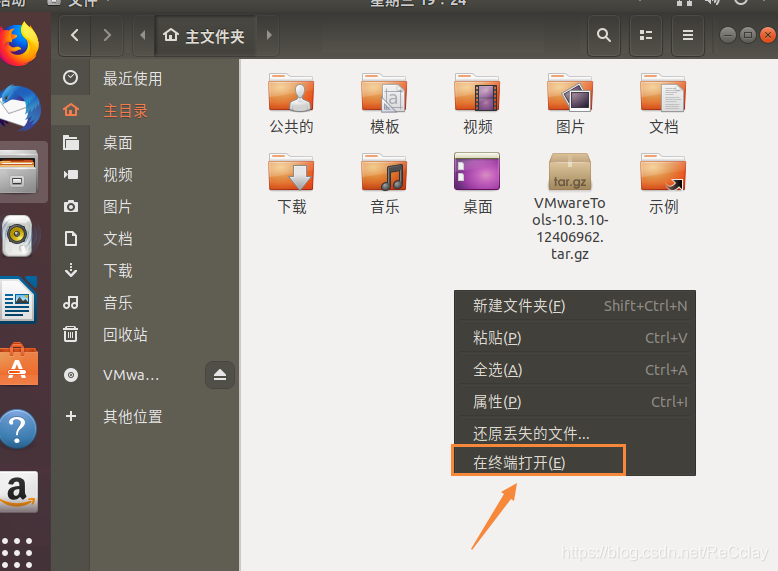Click the trash bin icon in sidebar
This screenshot has width=778, height=571.
(x=70, y=334)
